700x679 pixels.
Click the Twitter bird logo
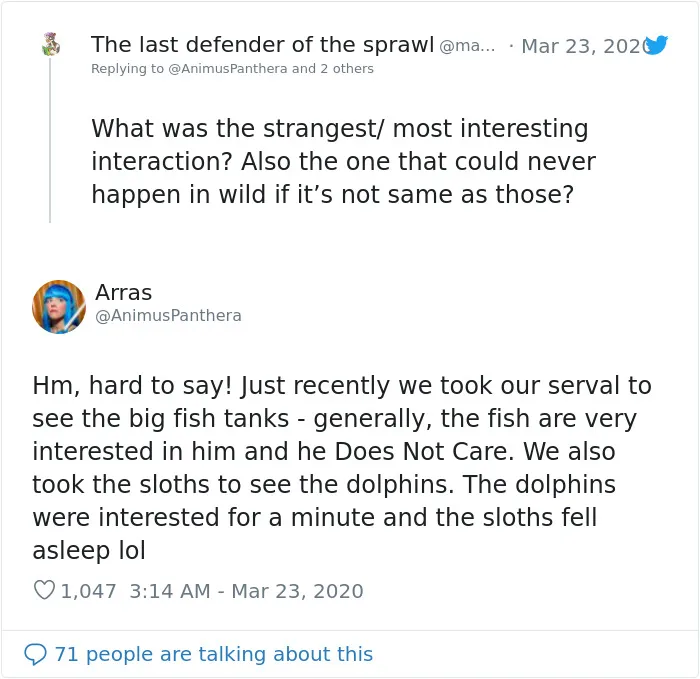[x=656, y=45]
